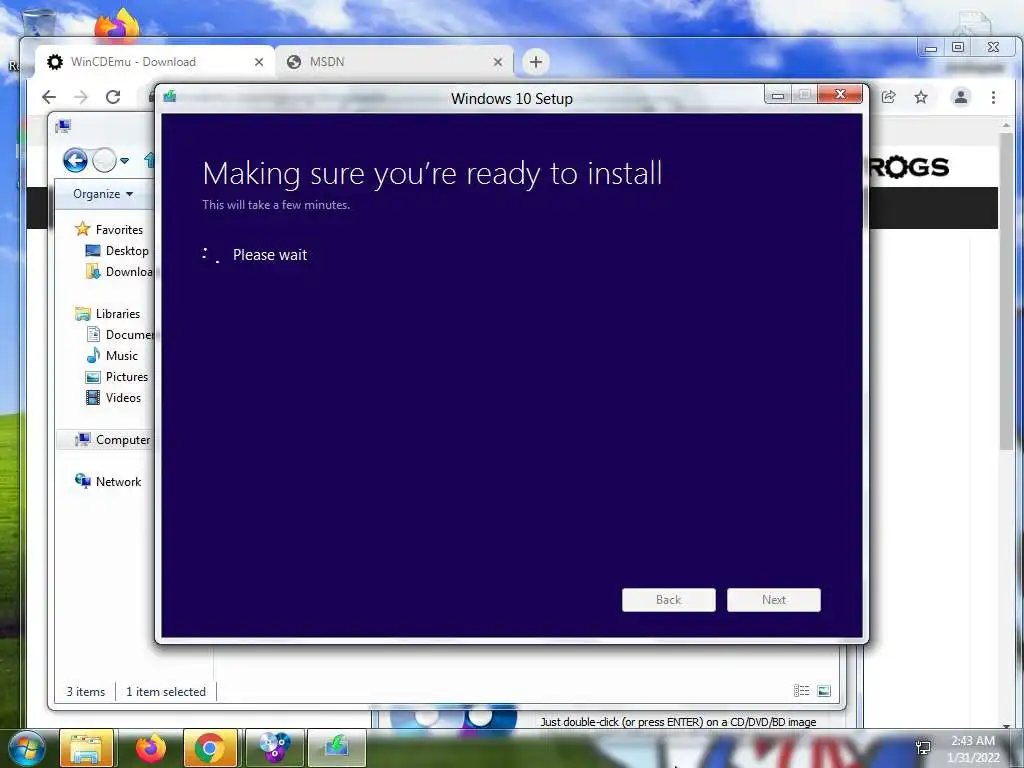Switch Explorer to large icons view
Image resolution: width=1024 pixels, height=768 pixels.
coord(824,690)
